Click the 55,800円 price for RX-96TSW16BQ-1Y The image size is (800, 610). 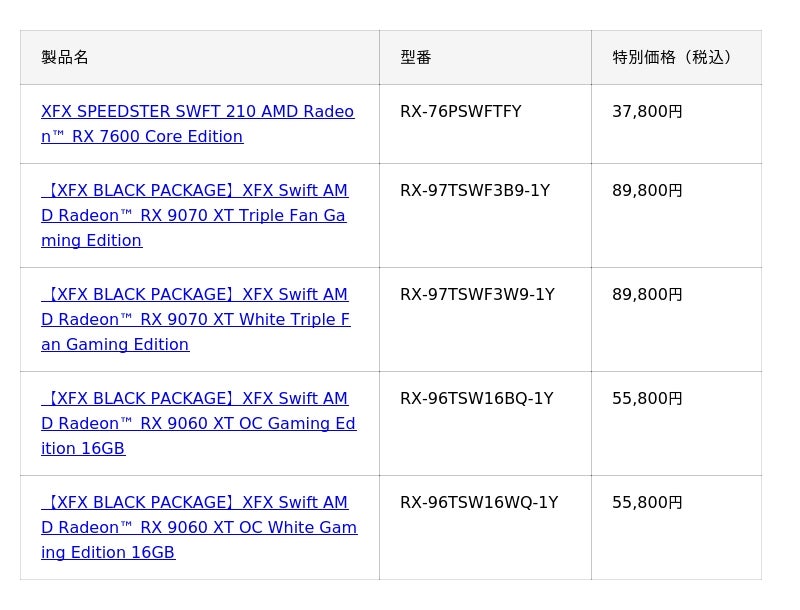point(647,399)
